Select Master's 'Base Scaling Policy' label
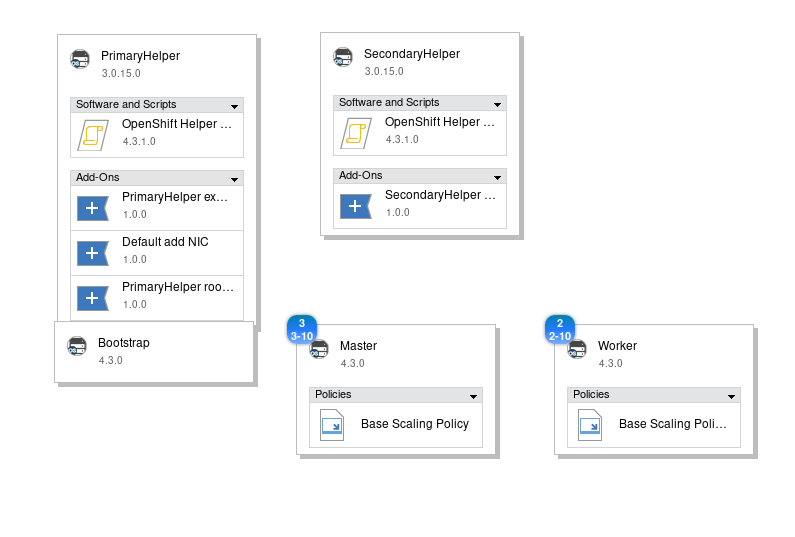Screen dimensions: 795x537 [x=415, y=424]
